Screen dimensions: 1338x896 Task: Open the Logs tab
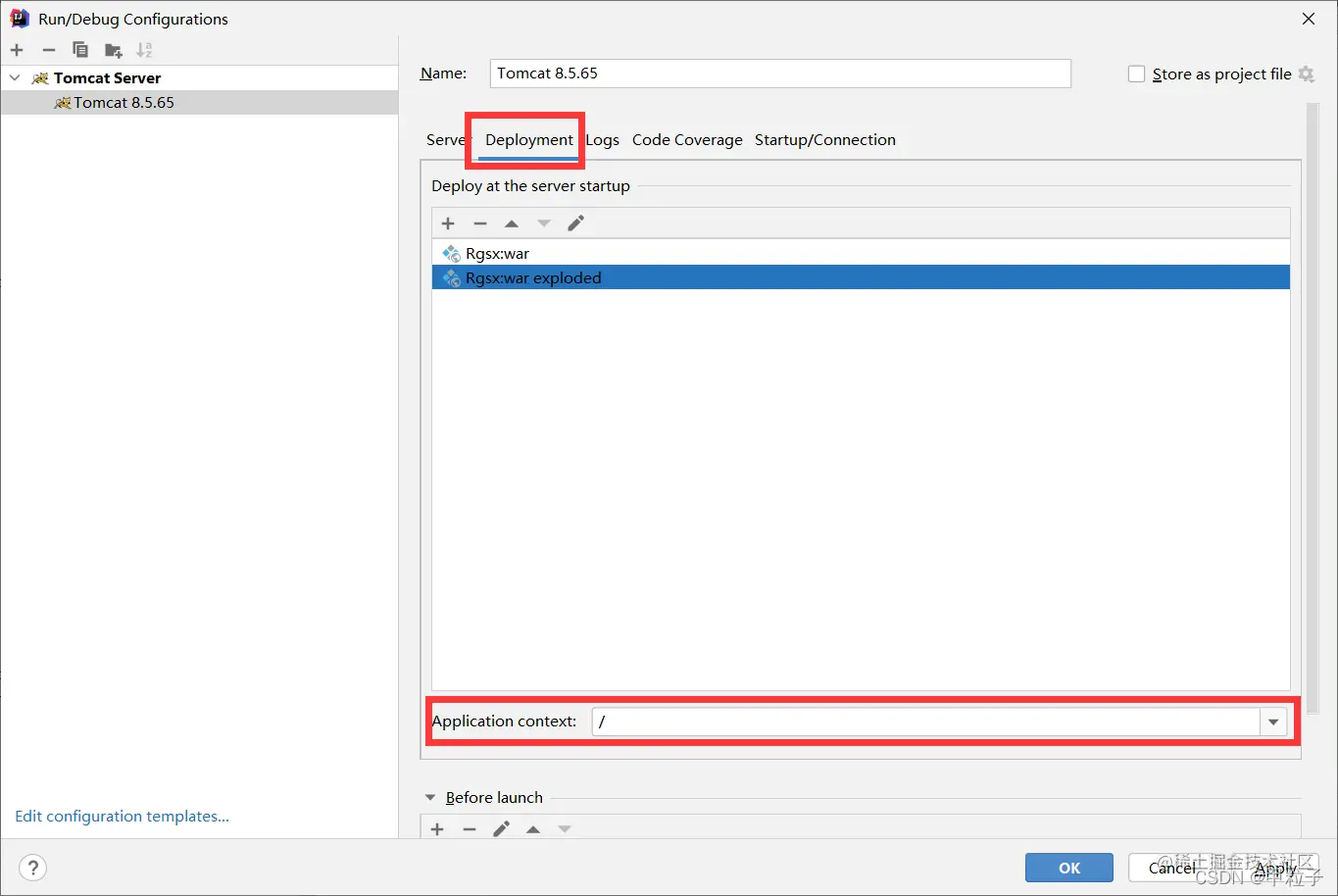[x=602, y=139]
